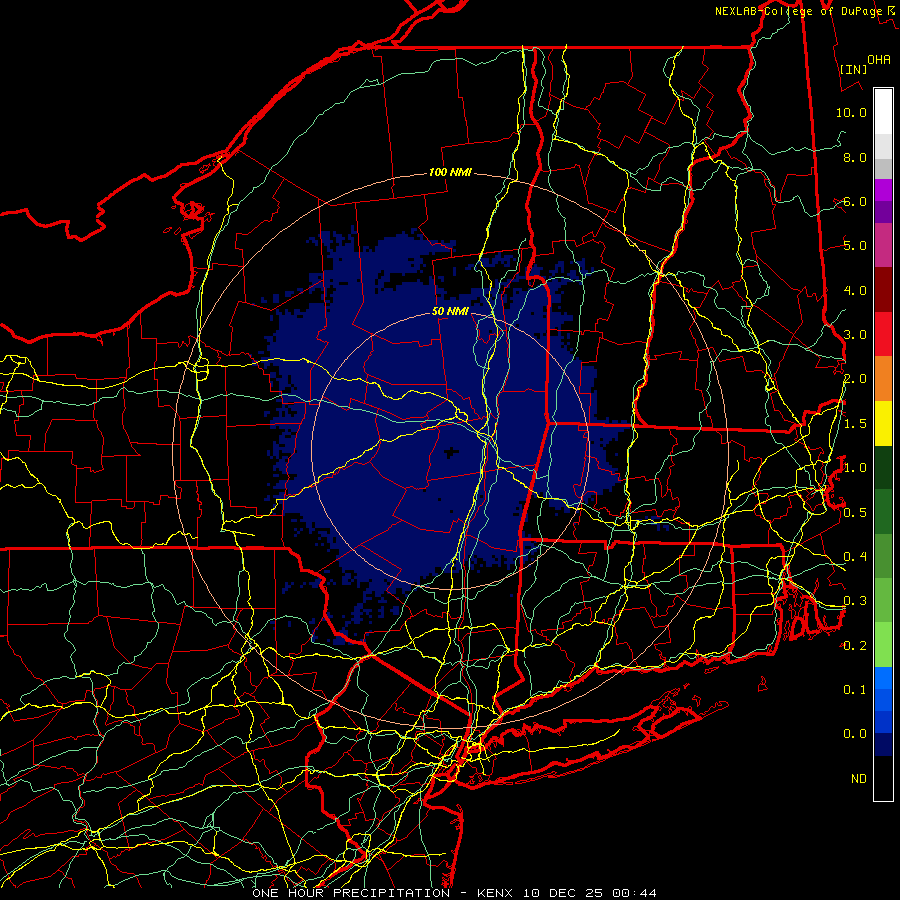
Task: Click the 6.0 legend value
Action: [855, 201]
